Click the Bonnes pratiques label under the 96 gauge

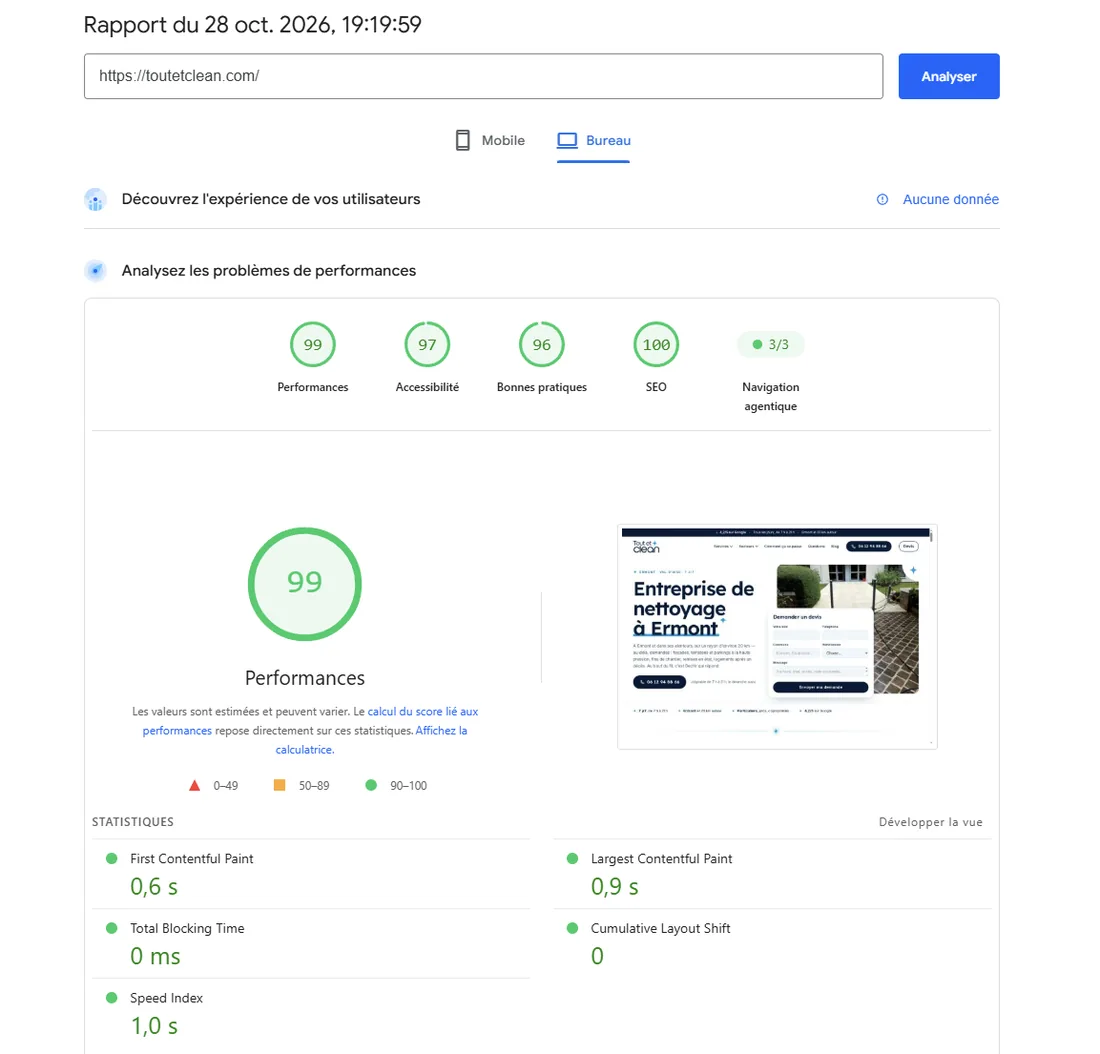[542, 387]
